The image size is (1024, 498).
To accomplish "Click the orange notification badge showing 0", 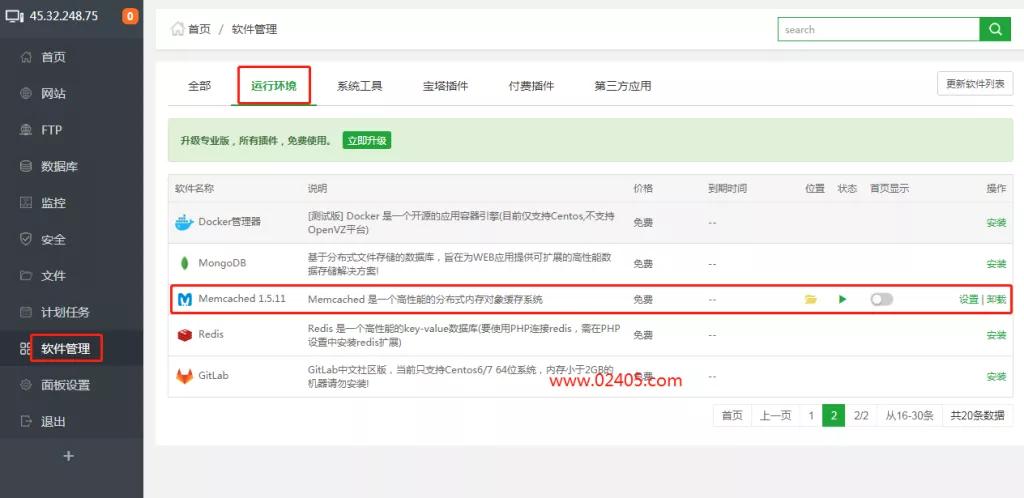I will 130,16.
